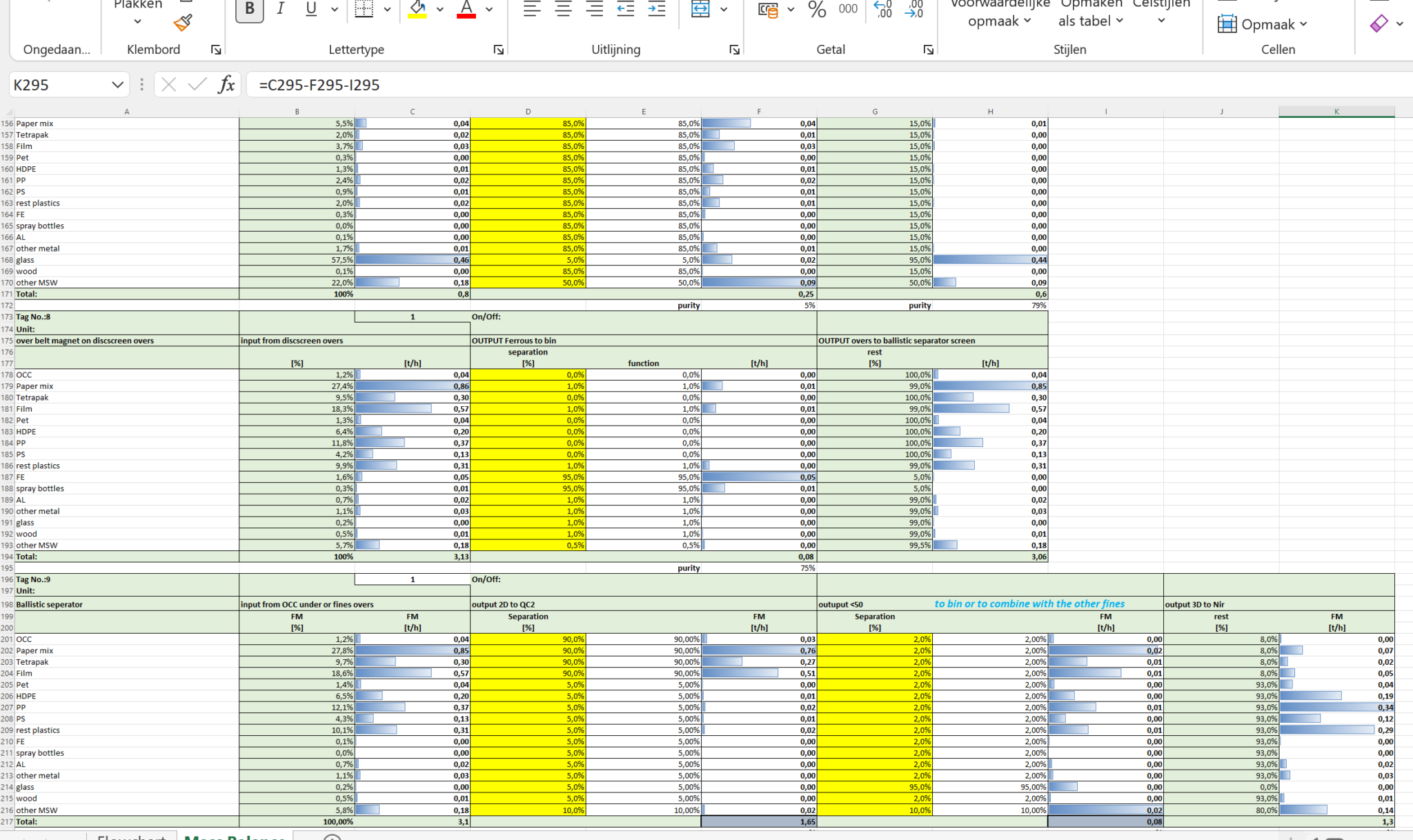This screenshot has width=1413, height=840.
Task: Open the Lettertype dialog launcher
Action: (x=498, y=50)
